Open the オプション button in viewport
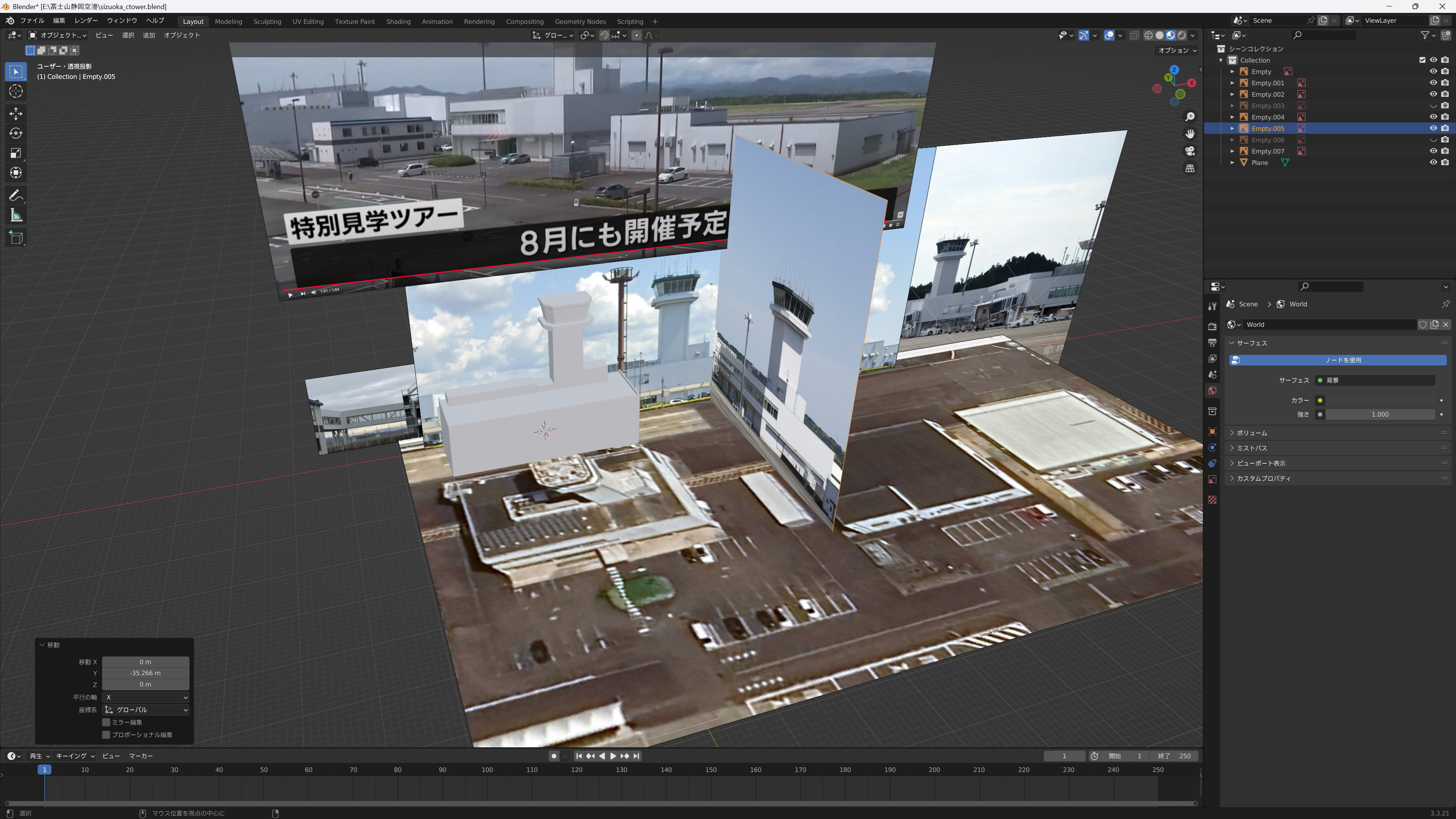Screen dimensions: 1456x819 [x=1177, y=50]
